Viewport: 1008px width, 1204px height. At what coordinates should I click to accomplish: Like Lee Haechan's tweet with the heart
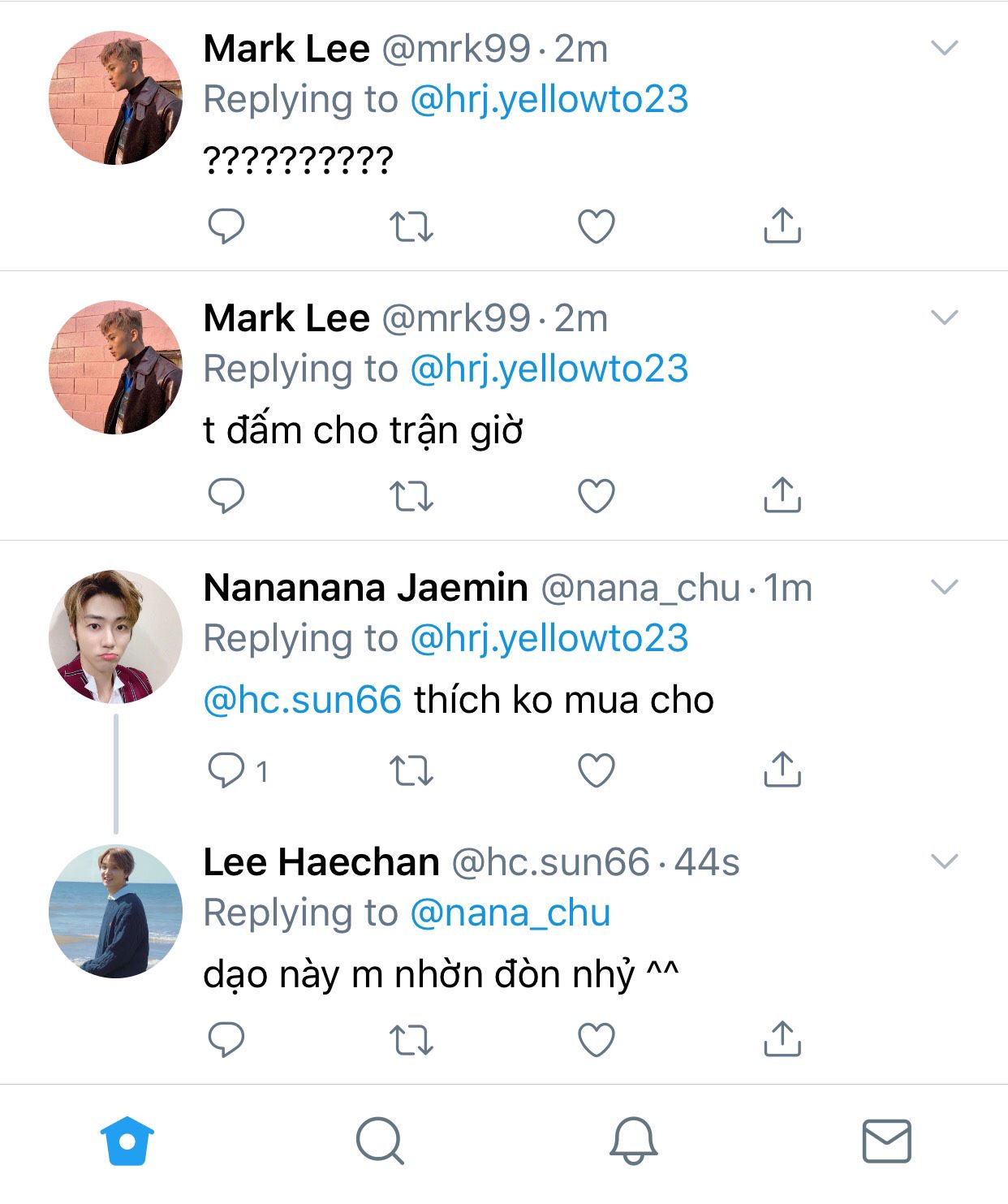[597, 1040]
